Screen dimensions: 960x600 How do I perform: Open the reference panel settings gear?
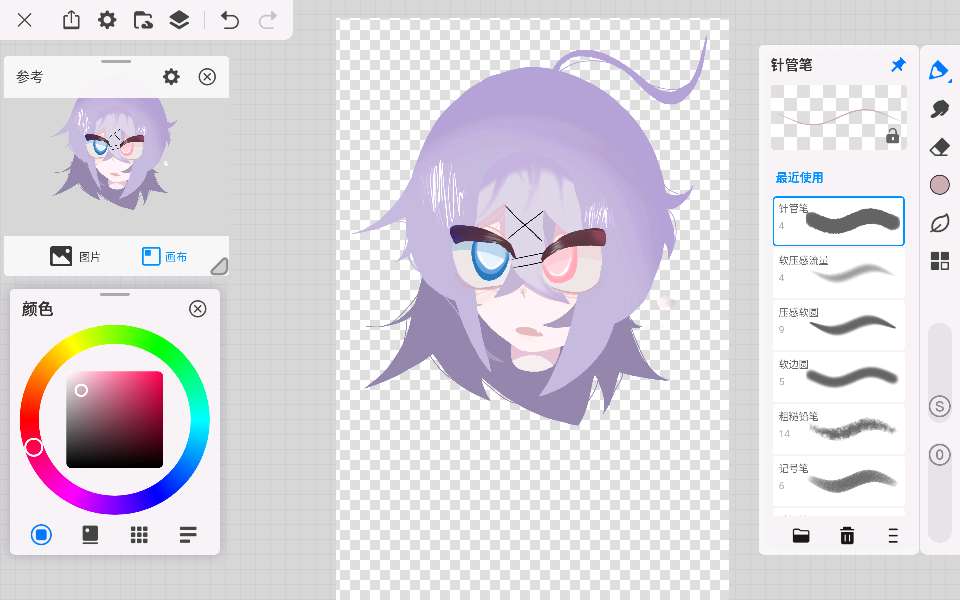click(x=171, y=77)
